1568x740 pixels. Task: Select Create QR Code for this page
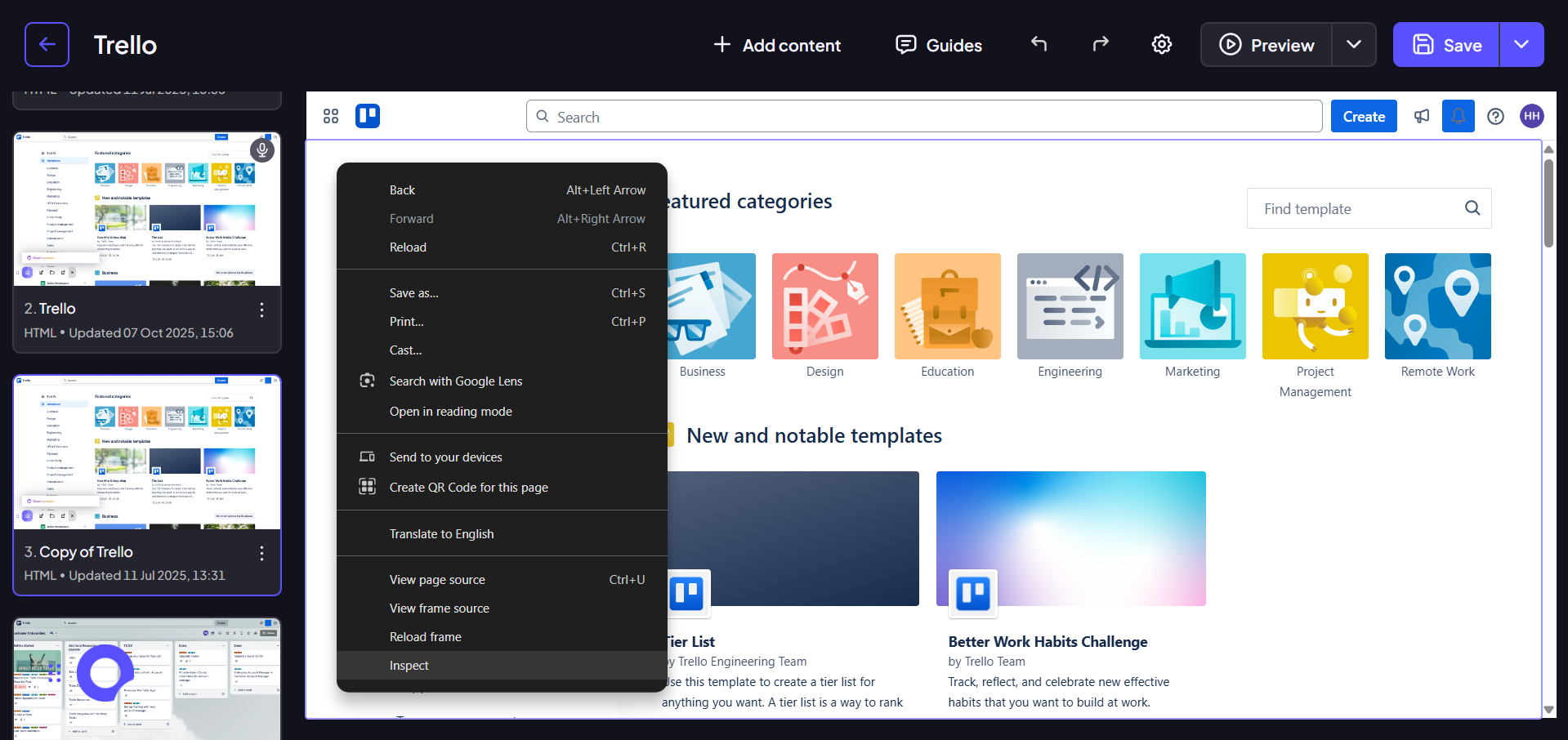click(502, 487)
